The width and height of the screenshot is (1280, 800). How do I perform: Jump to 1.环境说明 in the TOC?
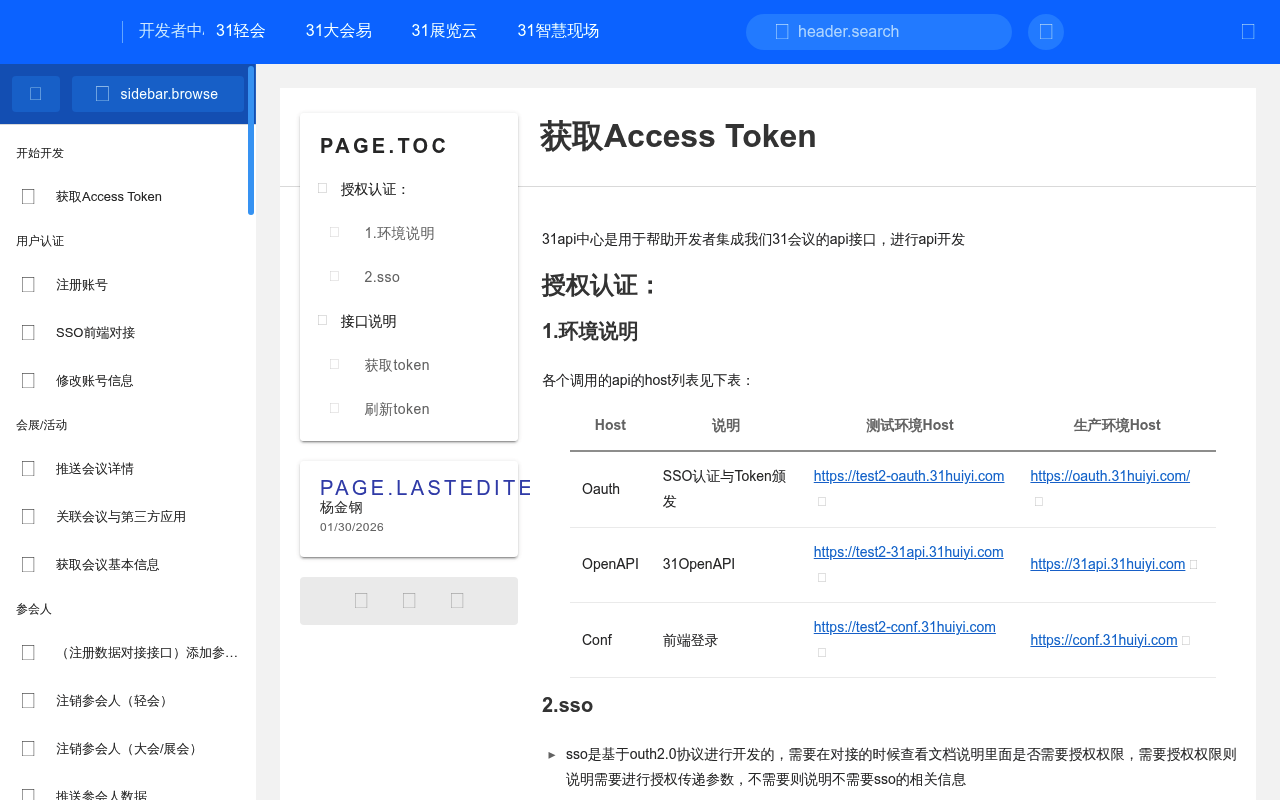pos(400,233)
